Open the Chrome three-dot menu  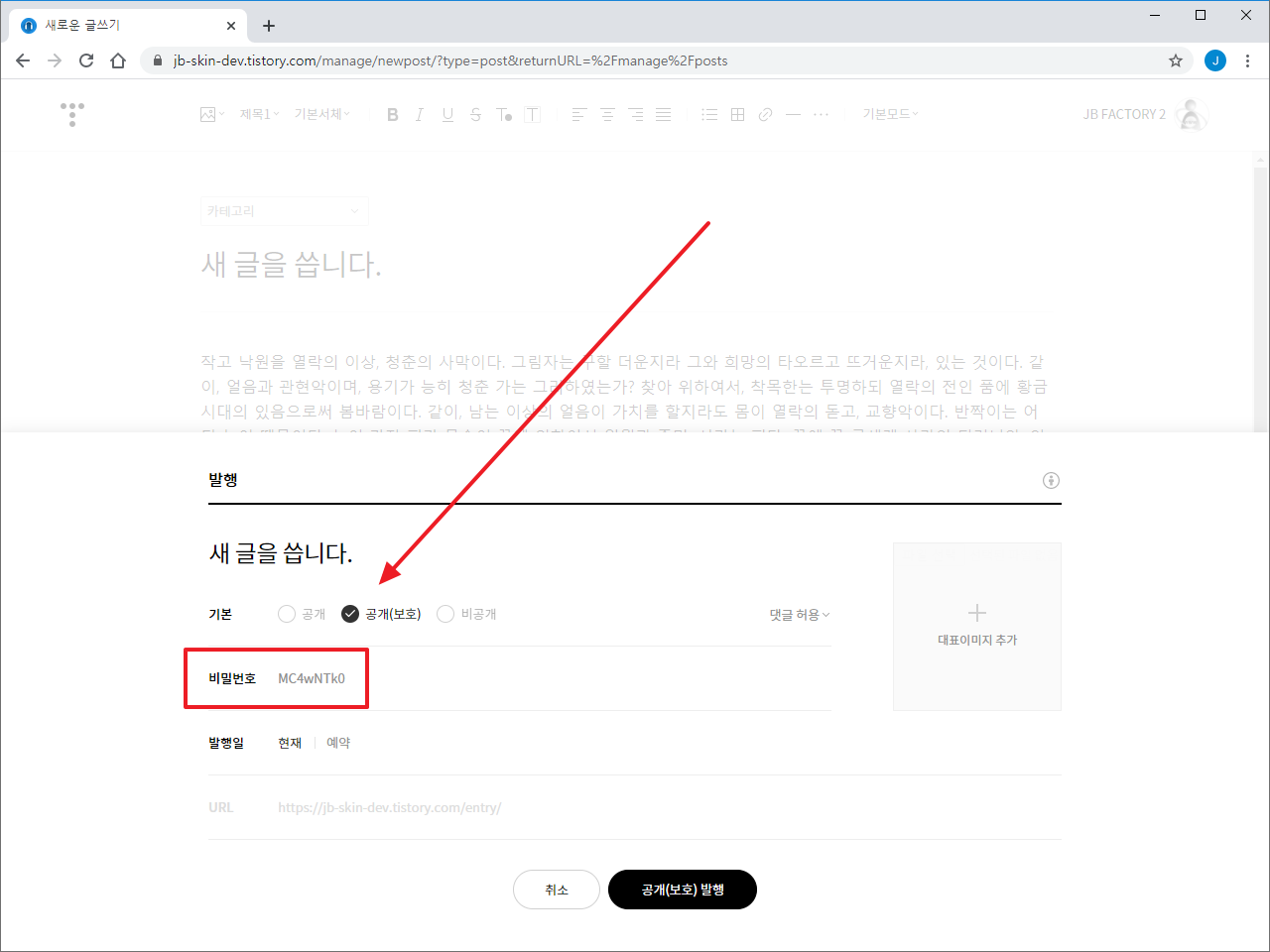pyautogui.click(x=1247, y=60)
